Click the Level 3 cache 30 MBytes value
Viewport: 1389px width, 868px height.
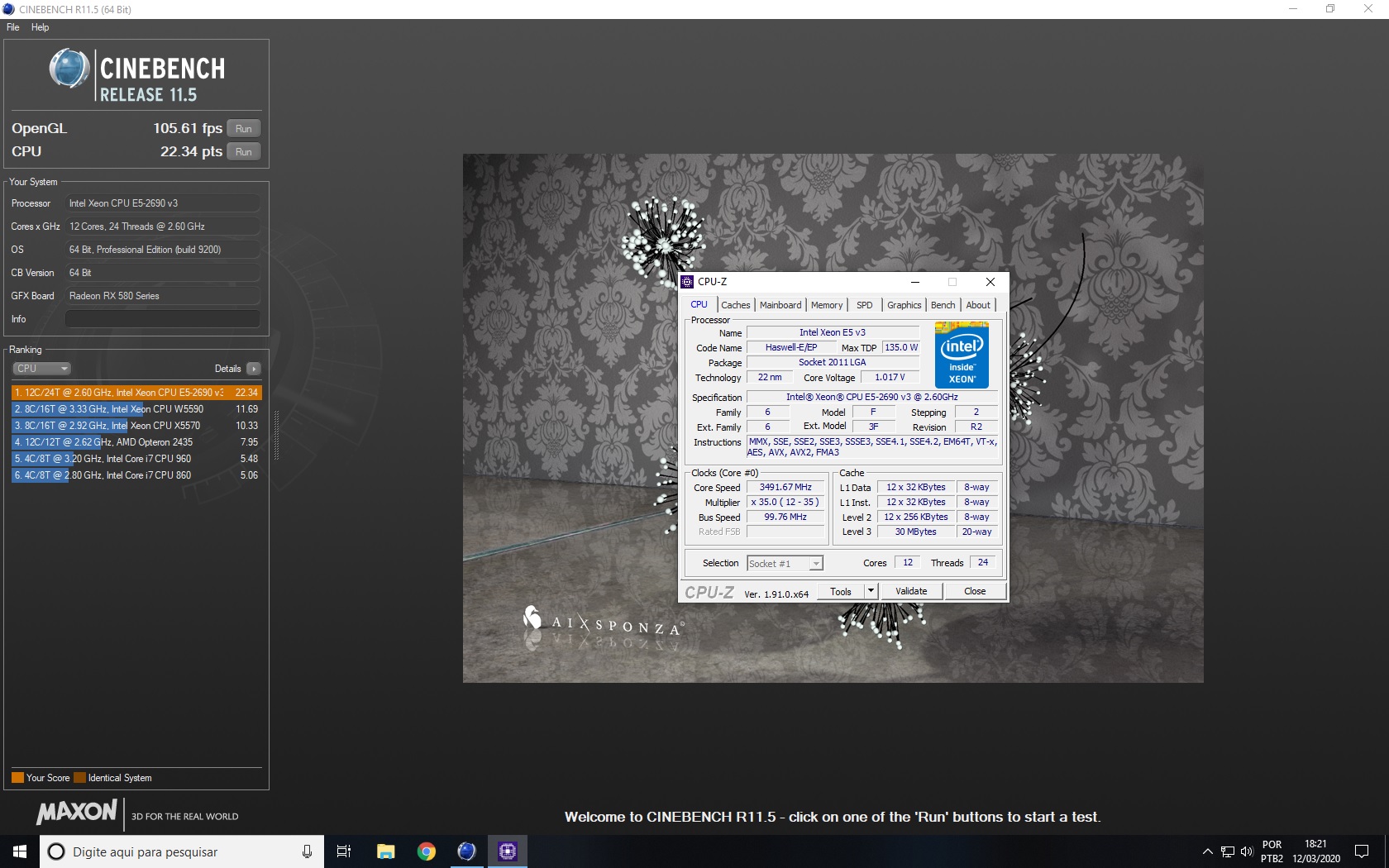coord(916,532)
